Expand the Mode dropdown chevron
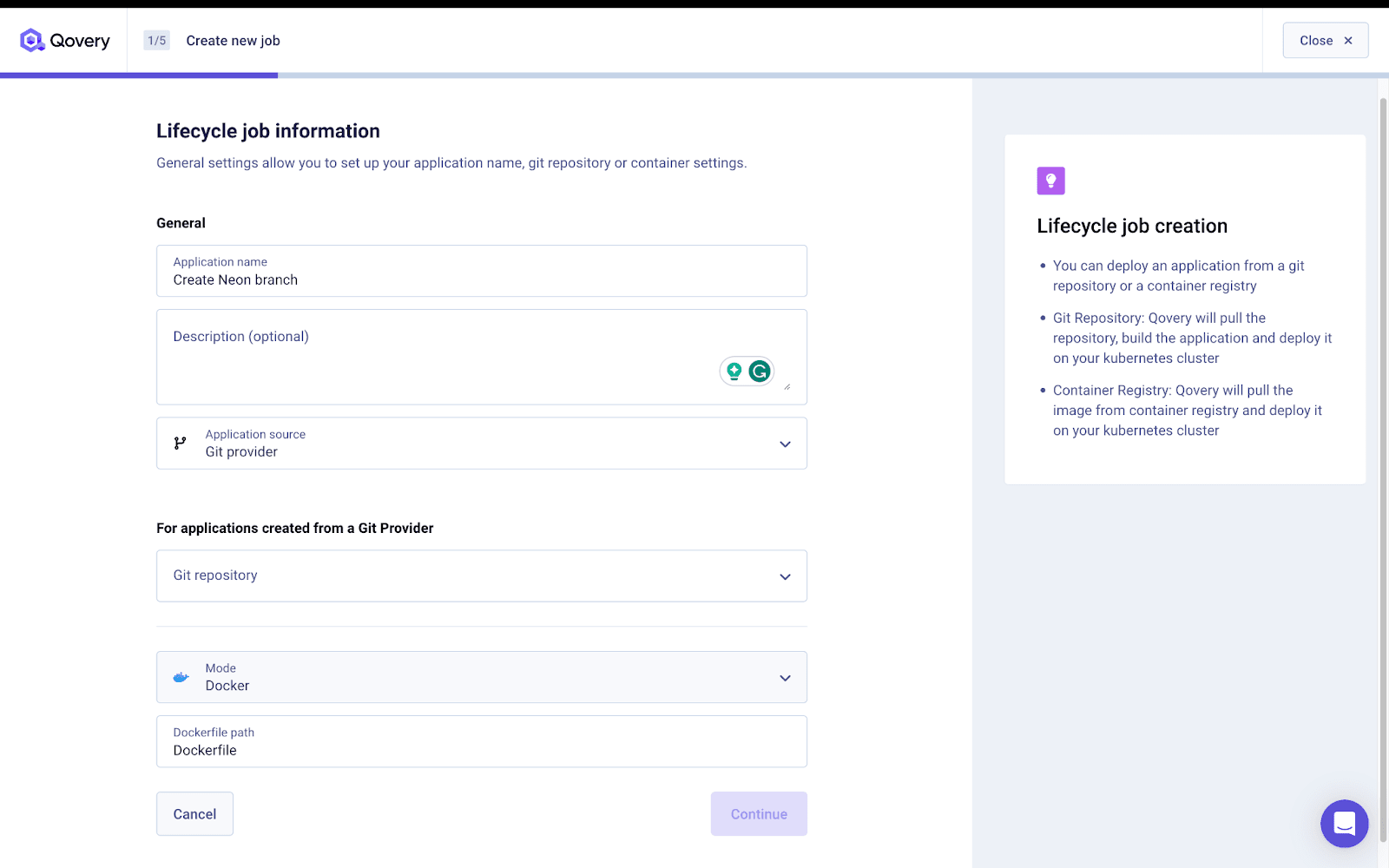This screenshot has width=1389, height=868. [785, 678]
